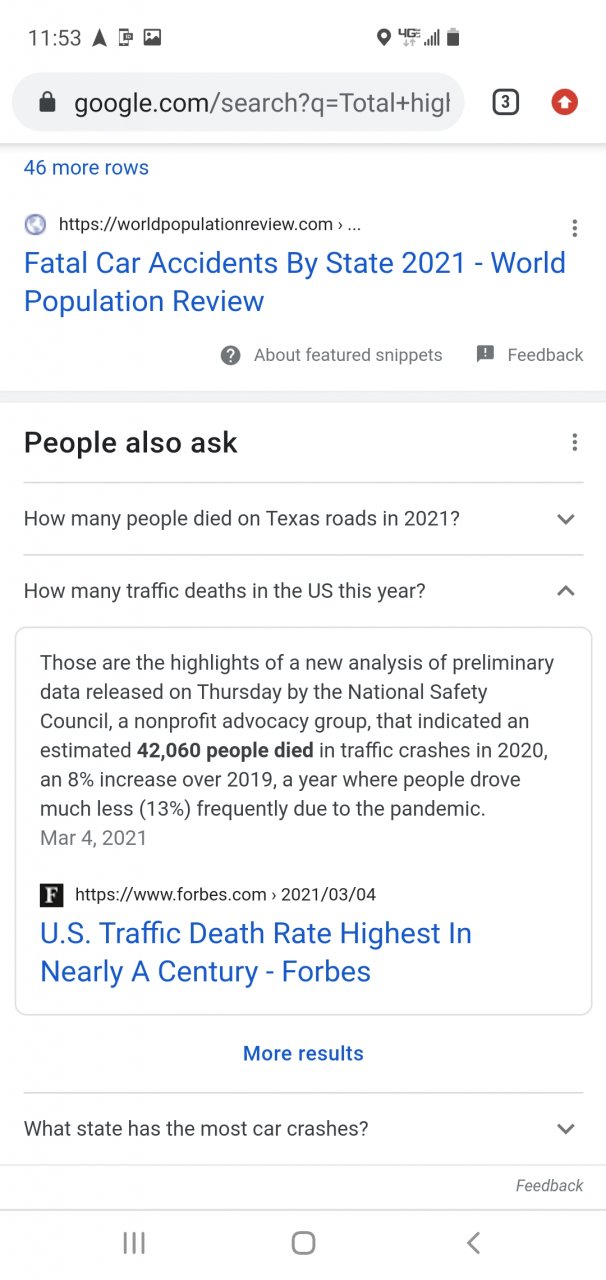Tap the lock icon in address bar
The width and height of the screenshot is (606, 1280).
click(x=46, y=102)
